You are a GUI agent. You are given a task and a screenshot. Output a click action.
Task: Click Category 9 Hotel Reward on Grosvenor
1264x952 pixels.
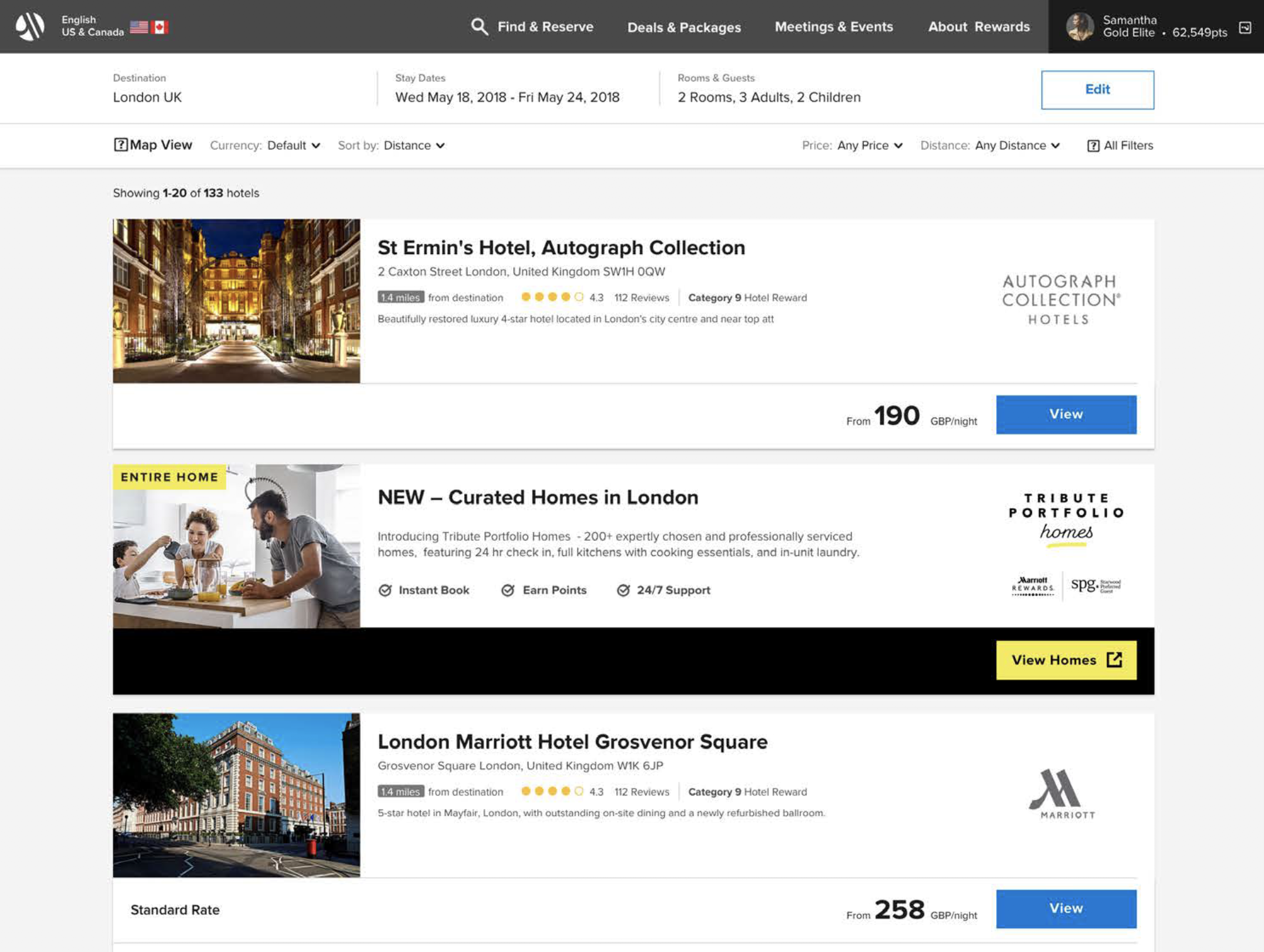(747, 792)
